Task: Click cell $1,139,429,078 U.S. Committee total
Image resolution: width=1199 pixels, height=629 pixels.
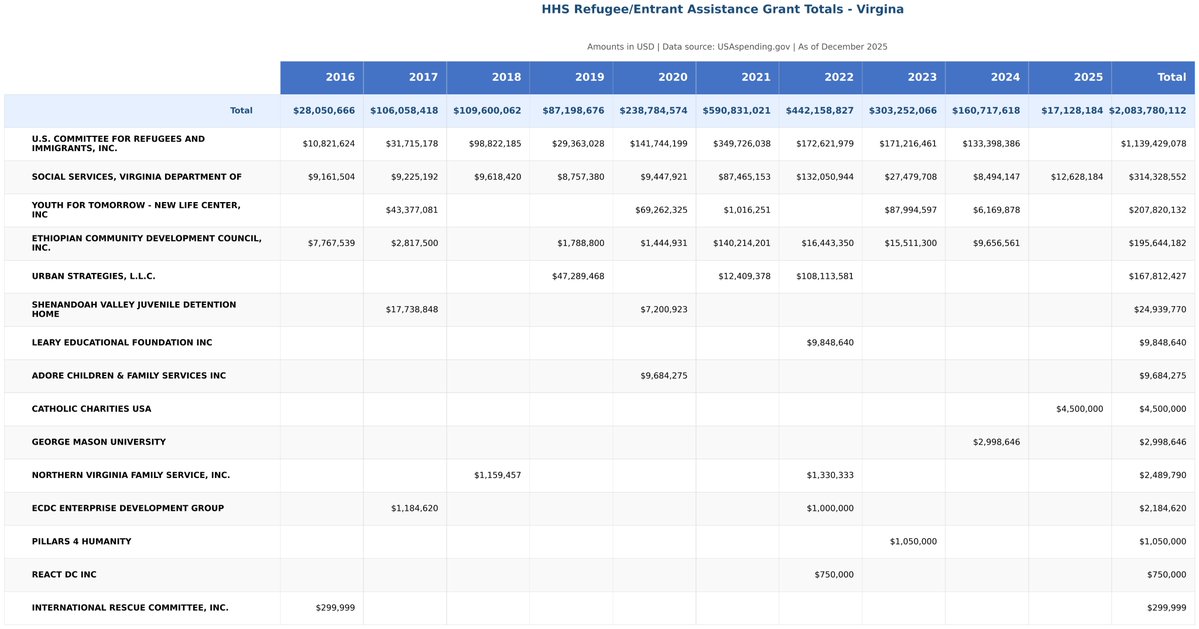Action: (1153, 144)
